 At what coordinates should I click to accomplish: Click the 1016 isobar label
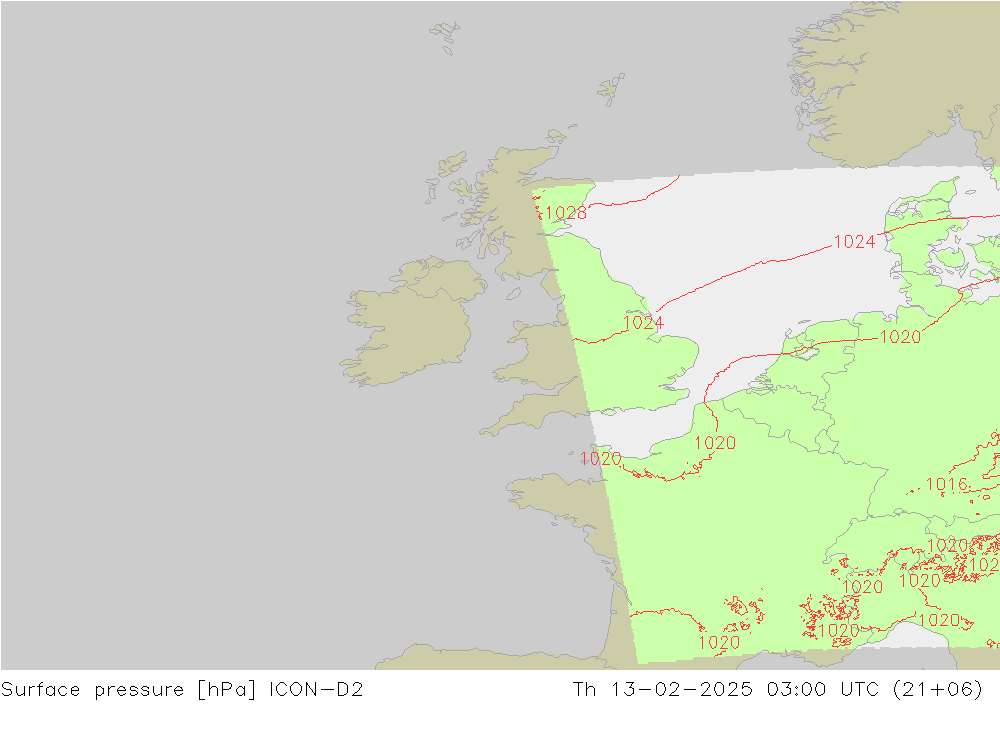pos(946,485)
